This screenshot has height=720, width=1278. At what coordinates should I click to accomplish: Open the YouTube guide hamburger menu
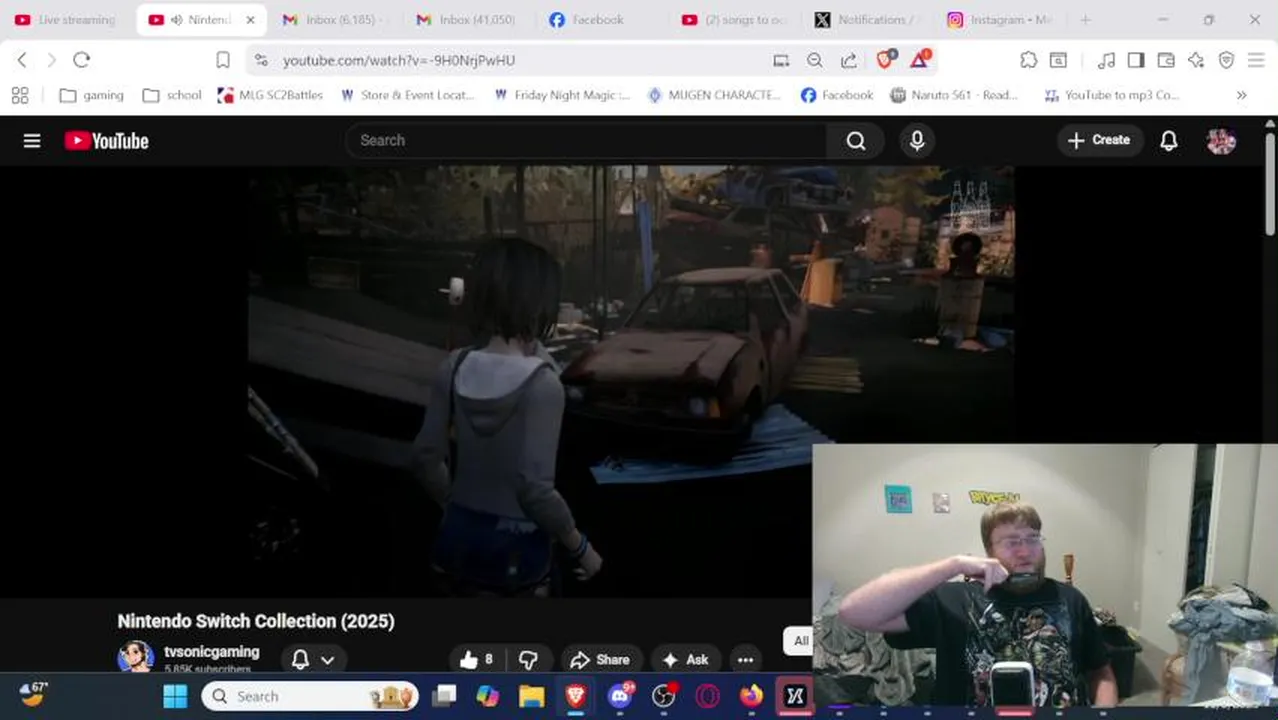pos(32,141)
